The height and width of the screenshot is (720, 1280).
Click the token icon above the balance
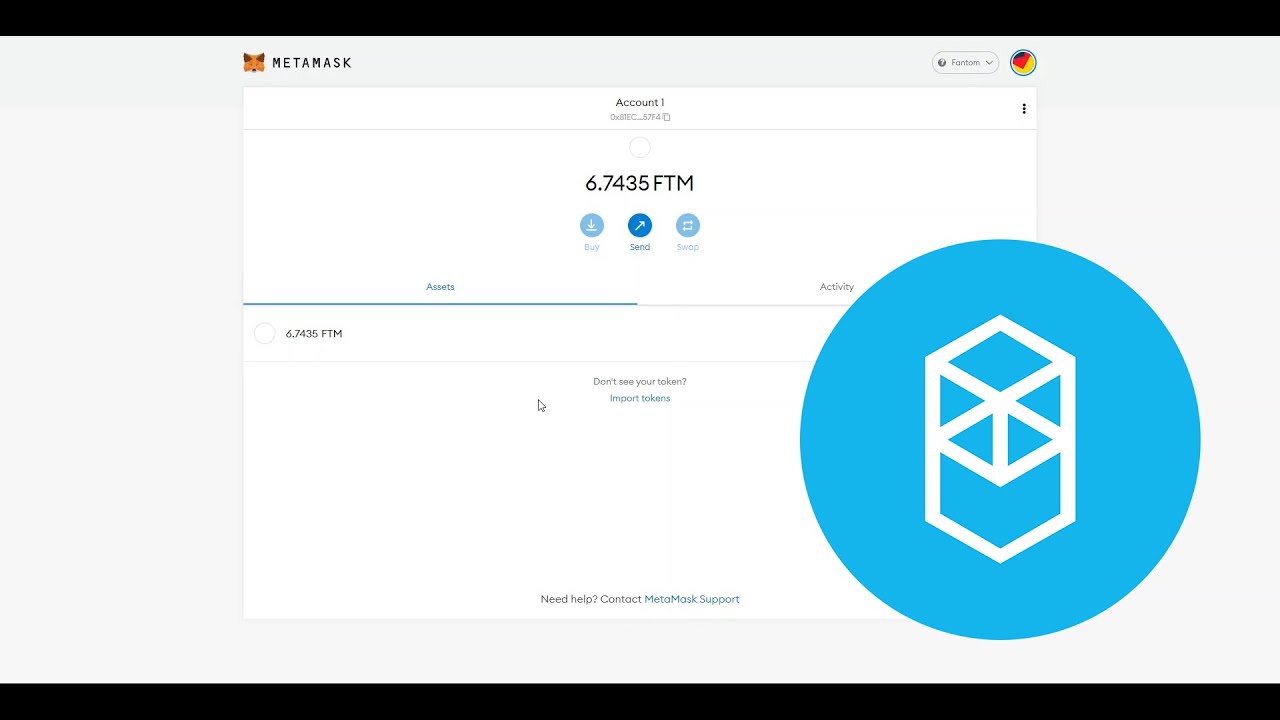(x=640, y=148)
